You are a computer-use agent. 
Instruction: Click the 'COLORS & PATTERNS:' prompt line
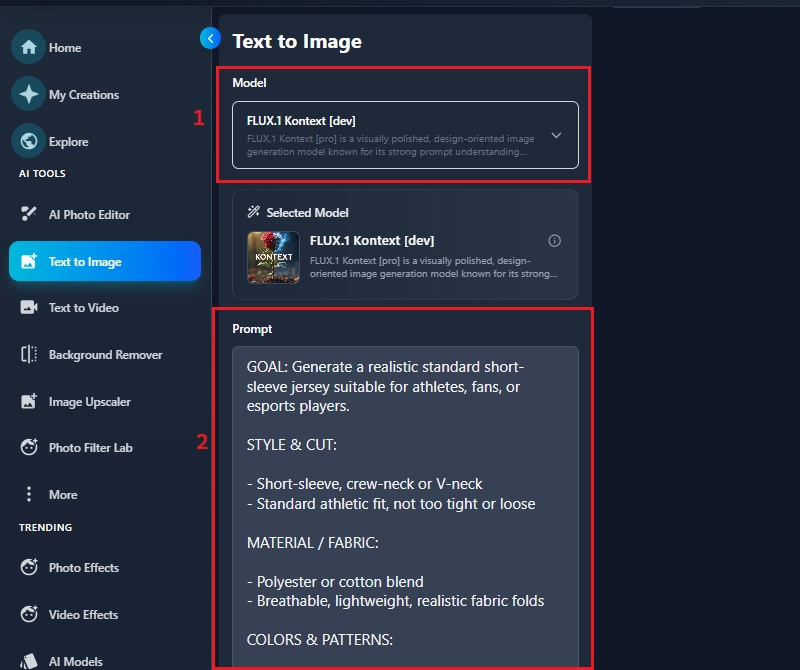click(319, 639)
